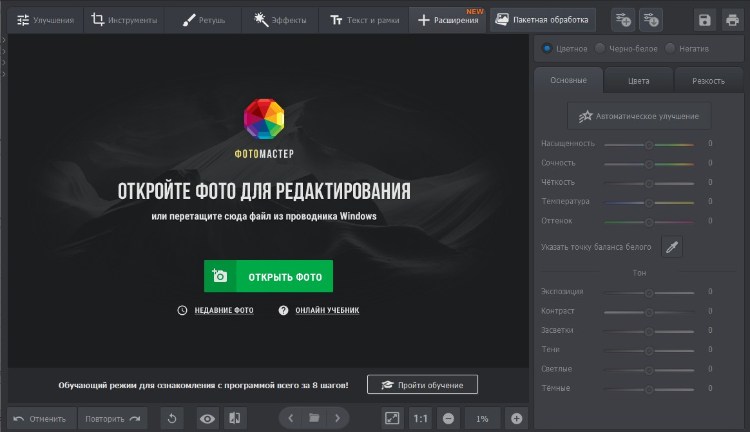Click the save (floppy disk) icon

(x=705, y=19)
